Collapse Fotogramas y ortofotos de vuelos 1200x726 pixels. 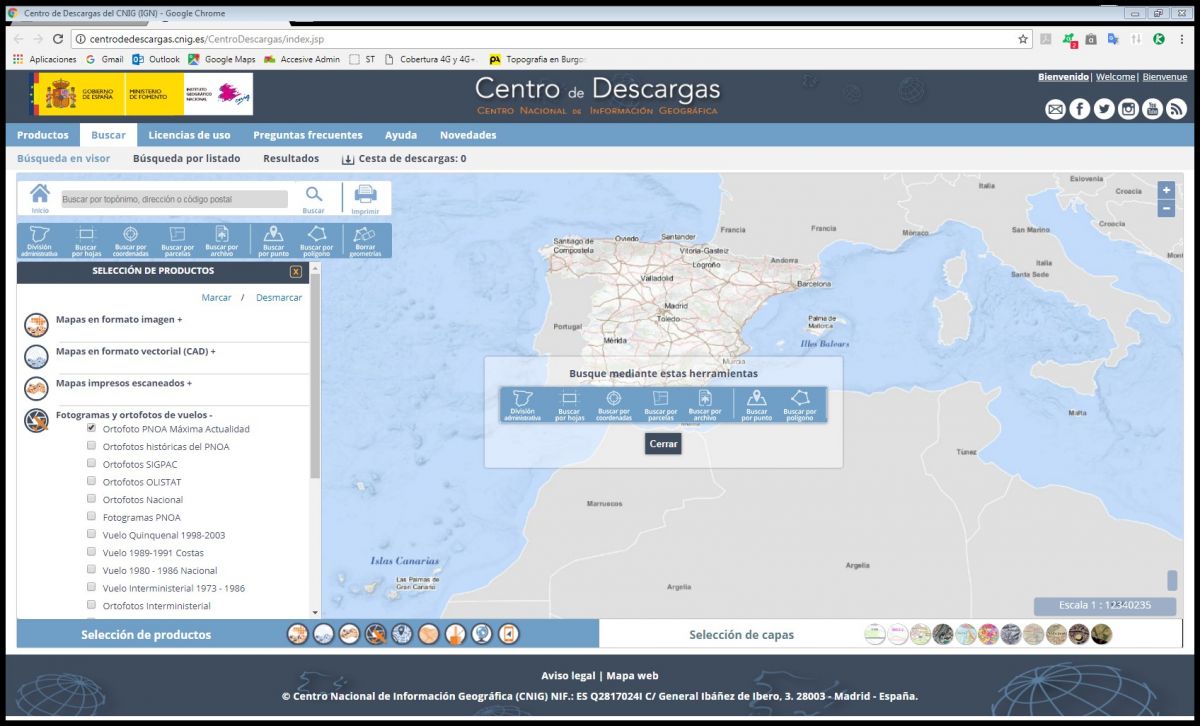click(x=134, y=414)
